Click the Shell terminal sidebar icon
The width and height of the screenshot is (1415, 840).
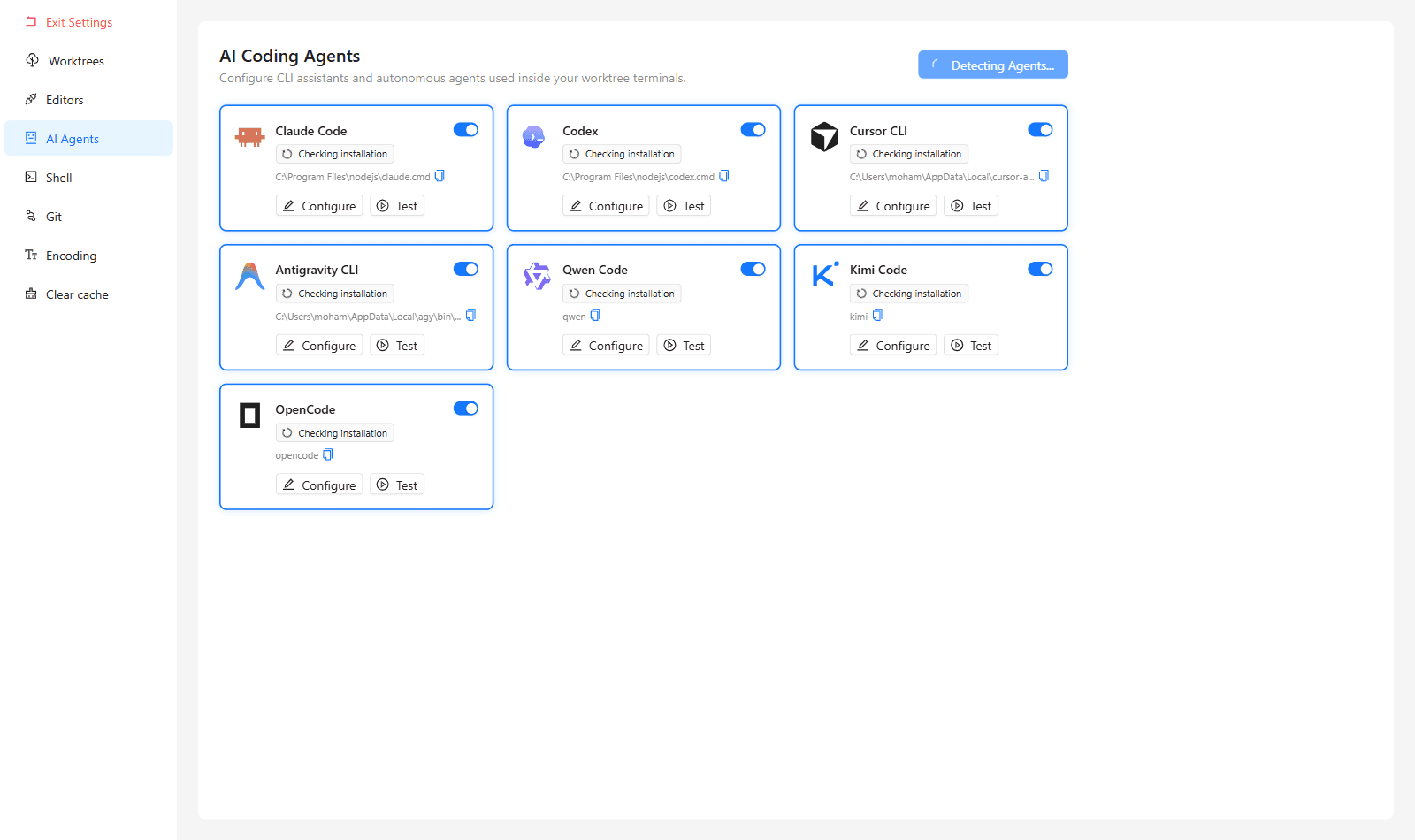31,177
